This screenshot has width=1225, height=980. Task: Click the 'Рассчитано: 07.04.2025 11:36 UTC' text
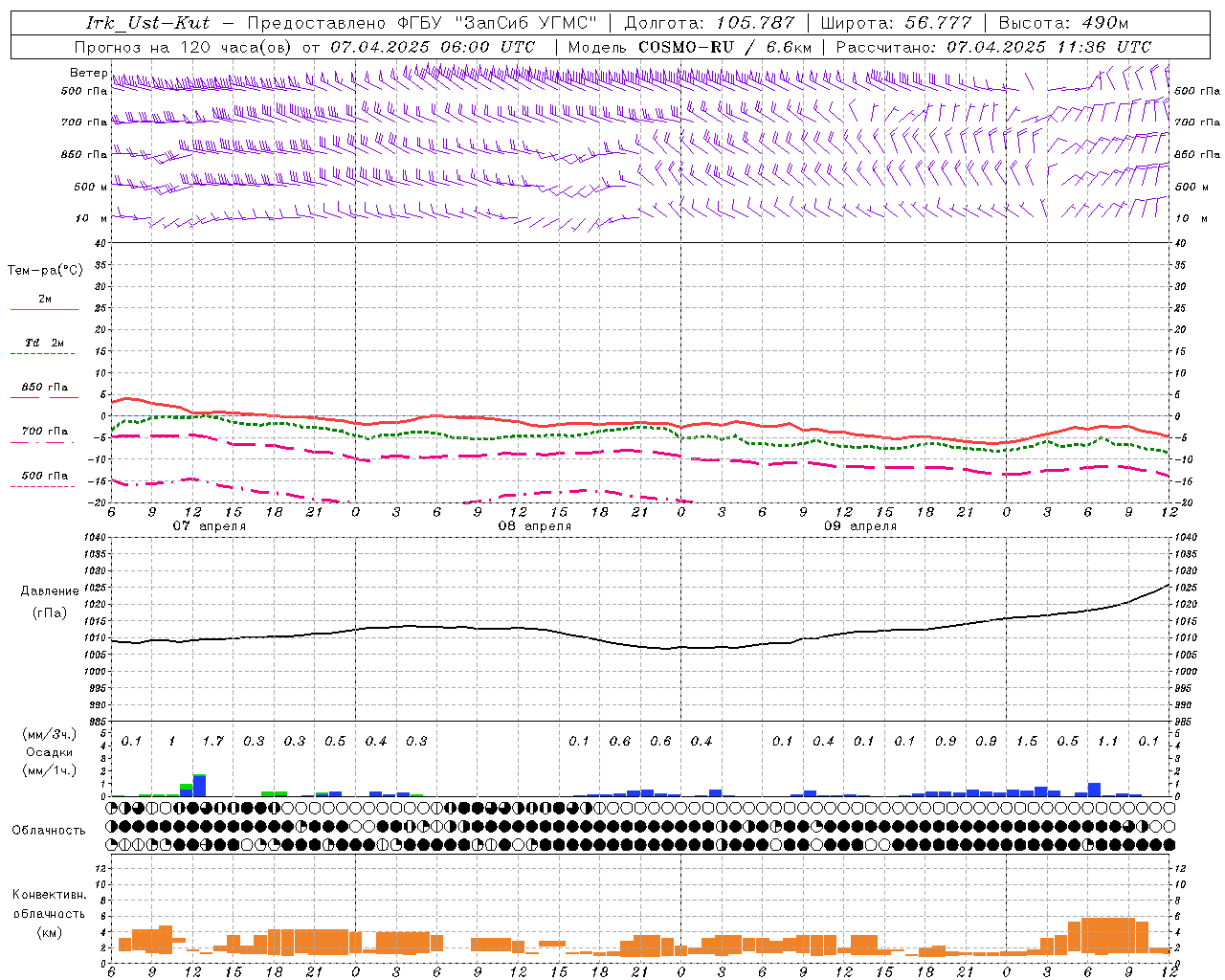point(993,47)
